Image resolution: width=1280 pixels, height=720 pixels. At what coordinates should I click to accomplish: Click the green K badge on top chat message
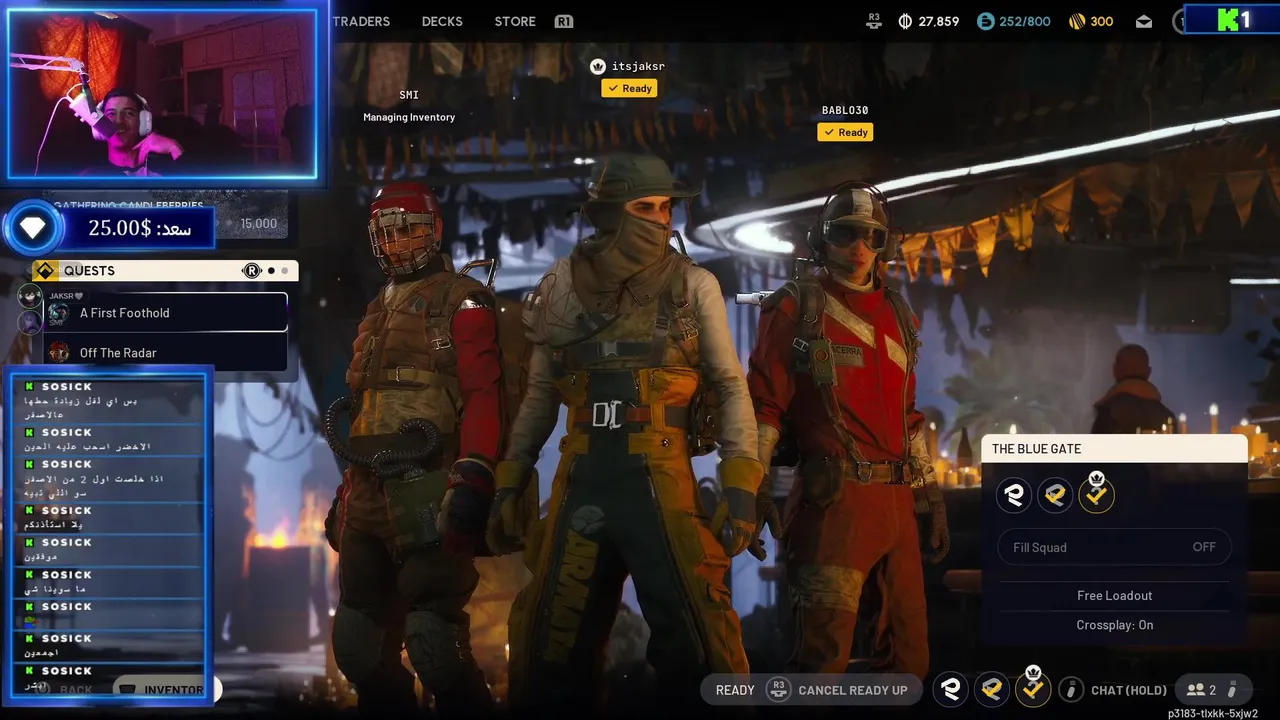click(29, 386)
